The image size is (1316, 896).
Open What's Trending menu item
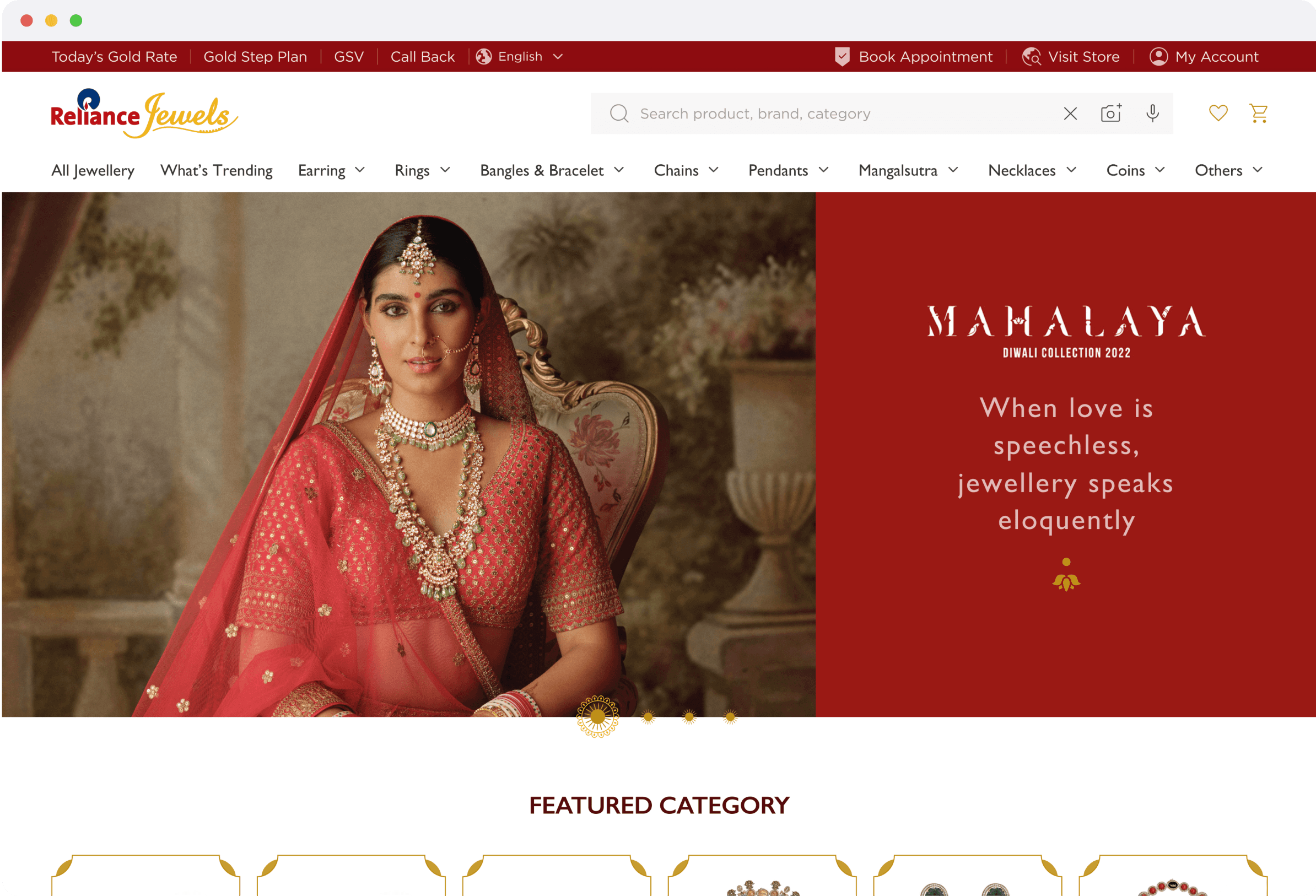(217, 170)
